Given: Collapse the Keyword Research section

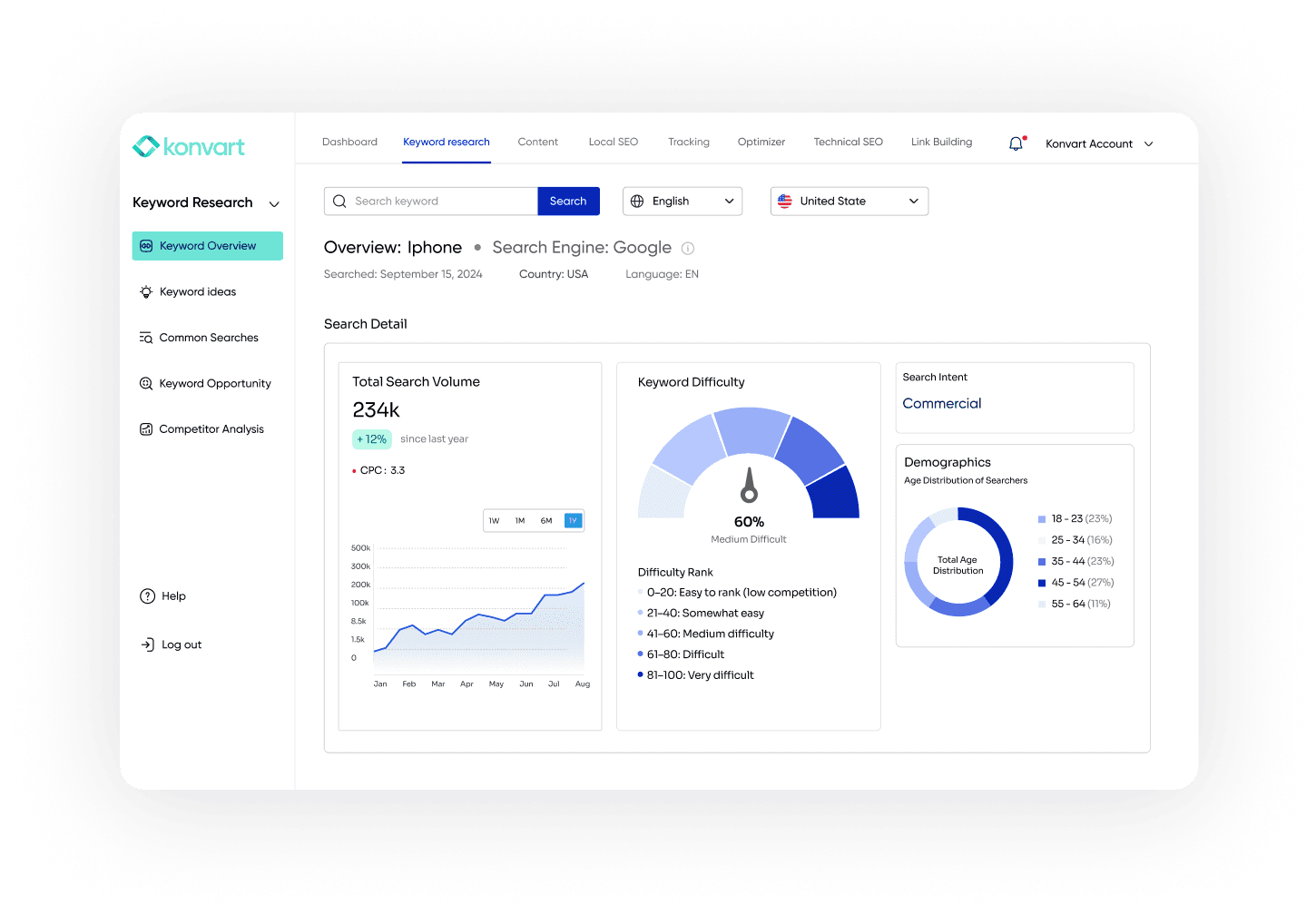Looking at the screenshot, I should [274, 203].
